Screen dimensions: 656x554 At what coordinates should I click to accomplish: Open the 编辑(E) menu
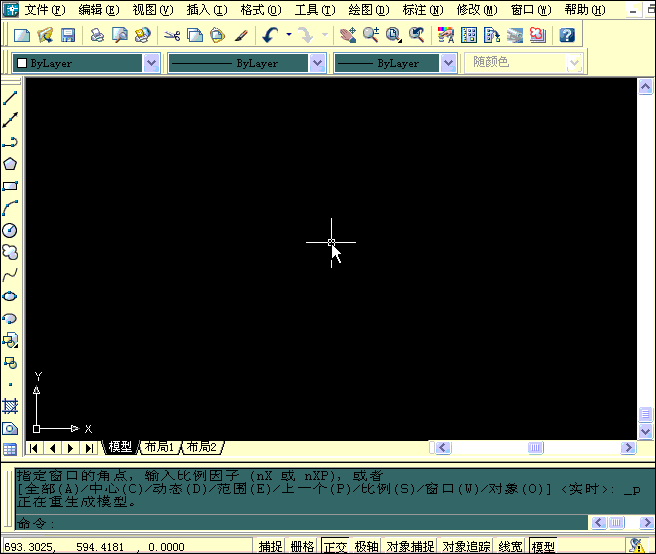(x=99, y=10)
